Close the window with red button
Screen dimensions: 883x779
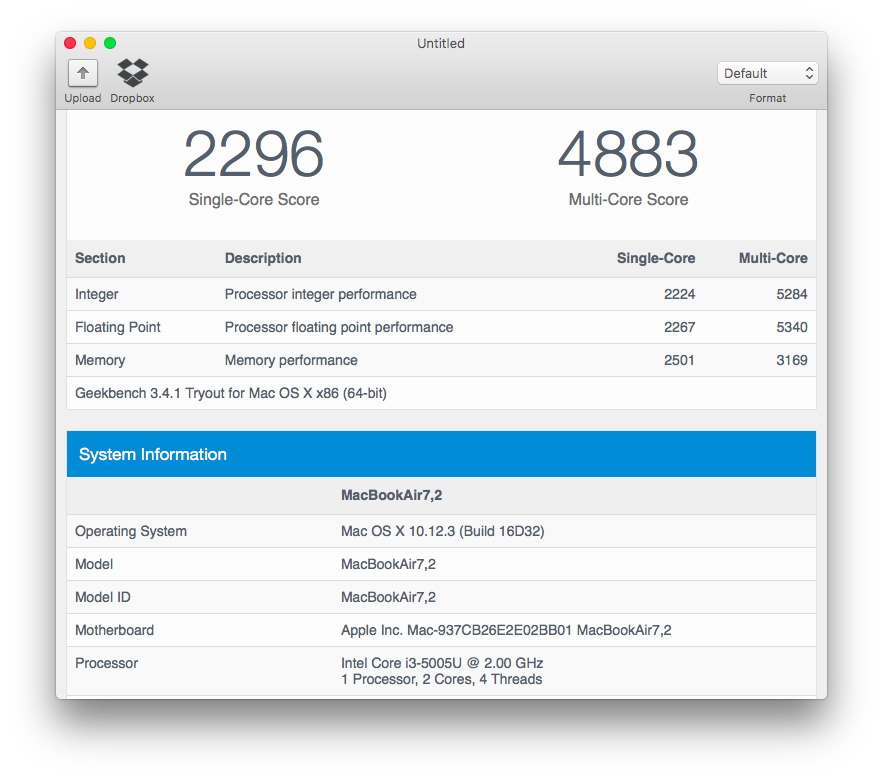point(70,43)
